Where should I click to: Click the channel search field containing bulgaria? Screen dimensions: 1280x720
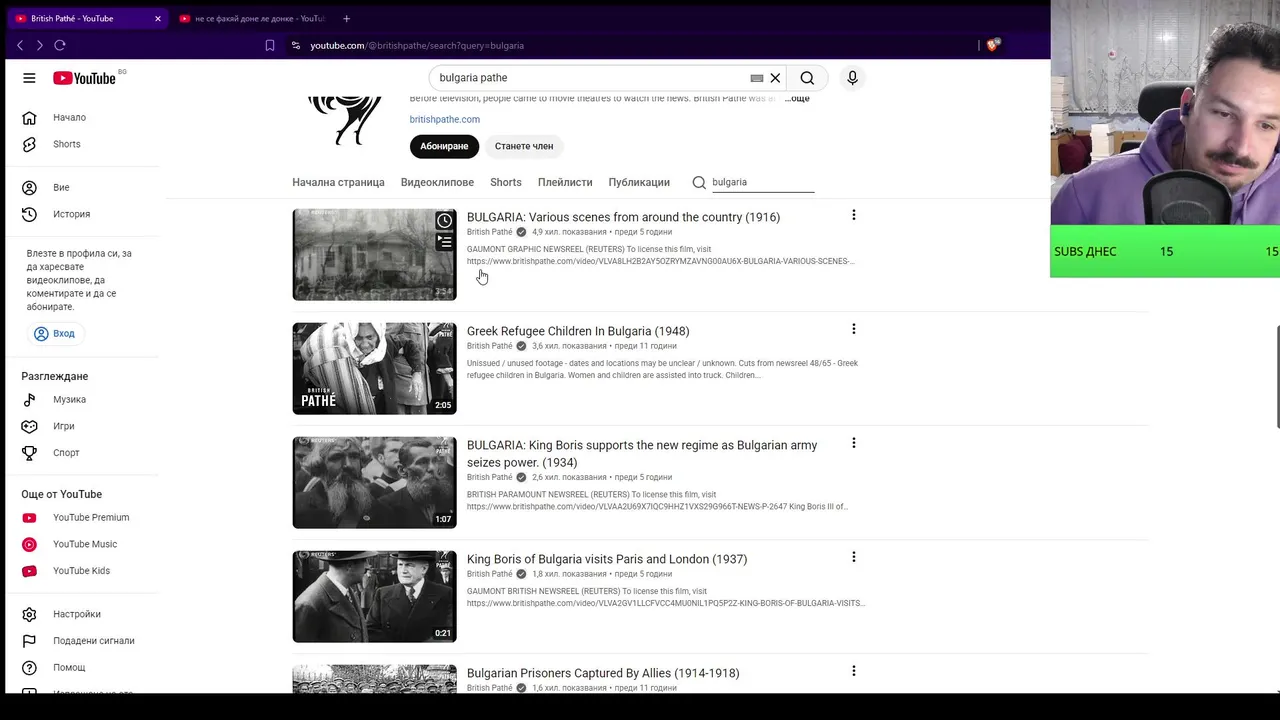click(762, 182)
